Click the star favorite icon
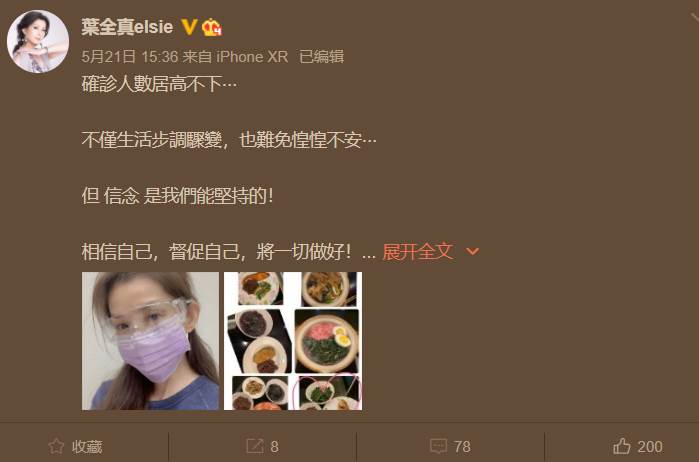 point(56,446)
